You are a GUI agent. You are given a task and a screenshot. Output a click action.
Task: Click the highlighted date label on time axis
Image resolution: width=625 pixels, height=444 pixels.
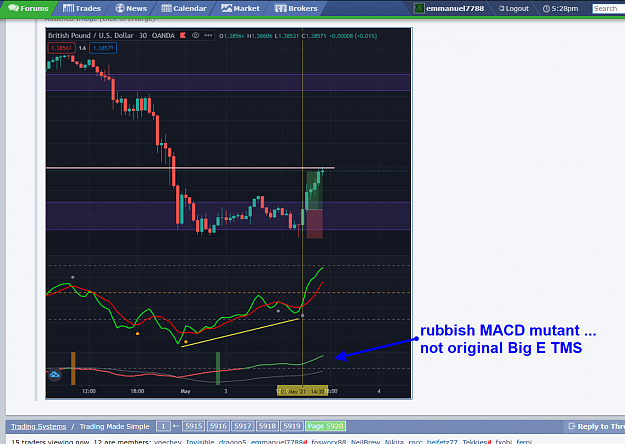point(302,391)
